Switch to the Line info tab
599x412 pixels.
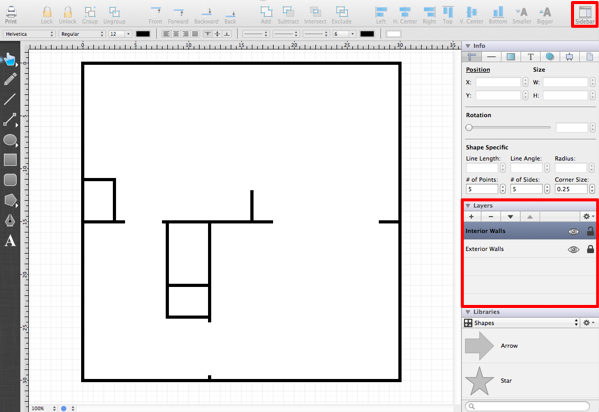[x=491, y=57]
